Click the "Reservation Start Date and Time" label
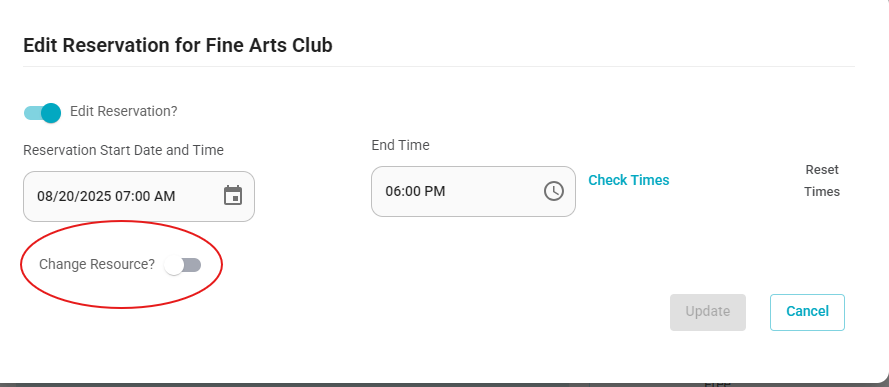The height and width of the screenshot is (387, 889). 124,150
